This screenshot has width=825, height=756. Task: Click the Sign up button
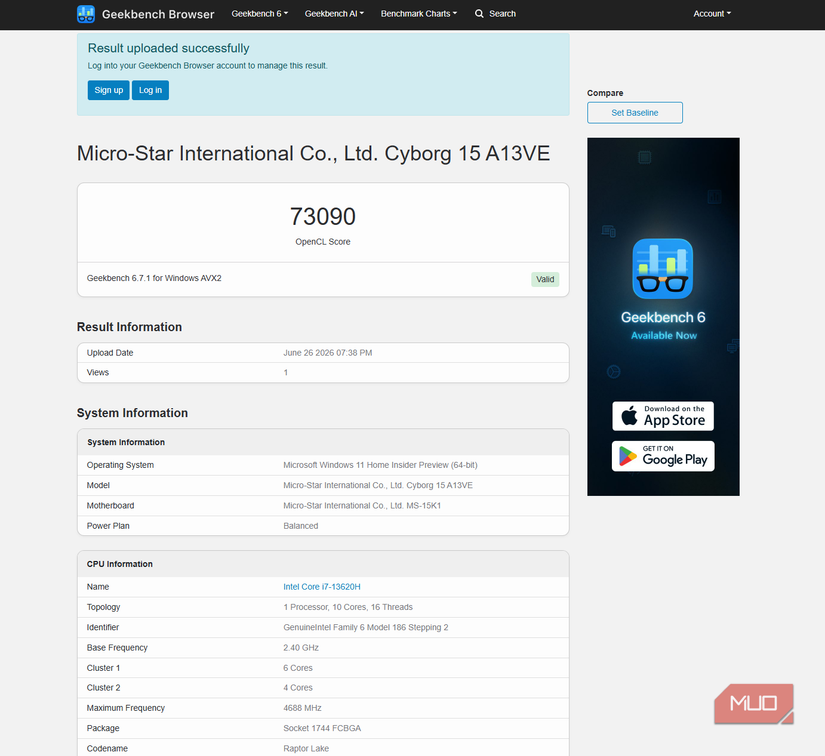pyautogui.click(x=108, y=90)
